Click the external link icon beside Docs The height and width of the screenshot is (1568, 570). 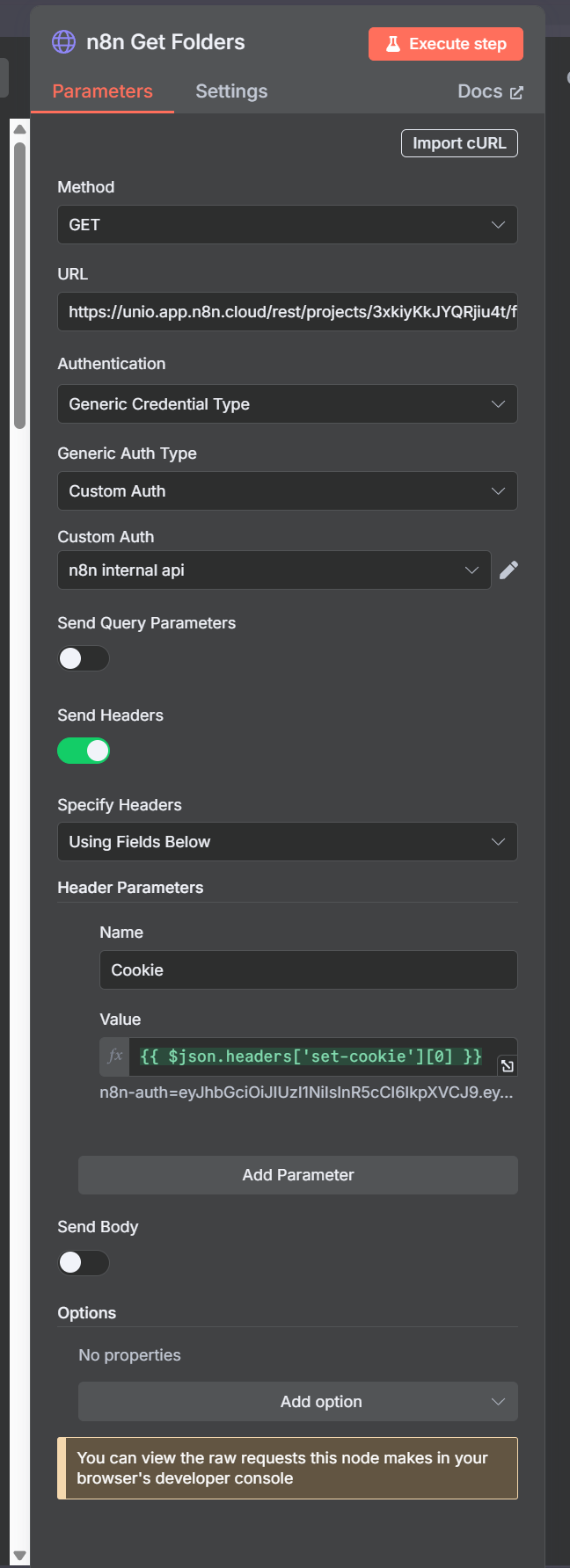[516, 92]
